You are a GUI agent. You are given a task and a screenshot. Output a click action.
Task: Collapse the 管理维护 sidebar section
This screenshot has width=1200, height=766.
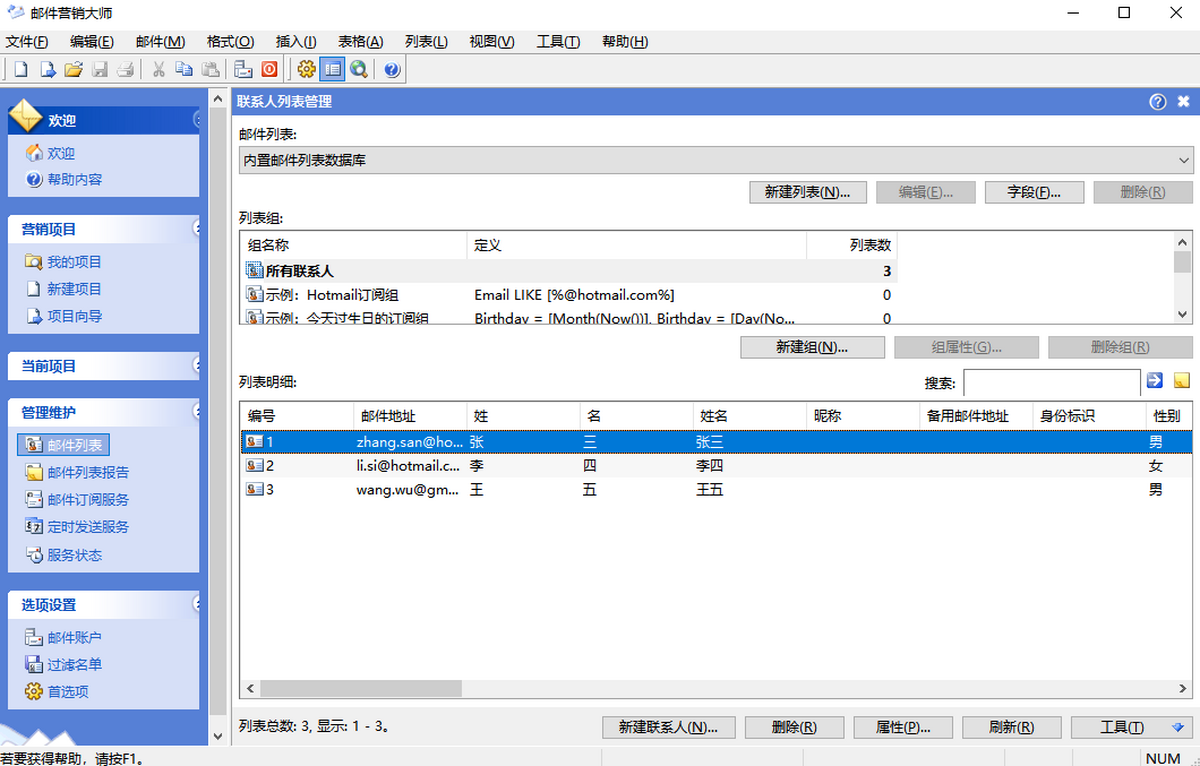[x=197, y=412]
